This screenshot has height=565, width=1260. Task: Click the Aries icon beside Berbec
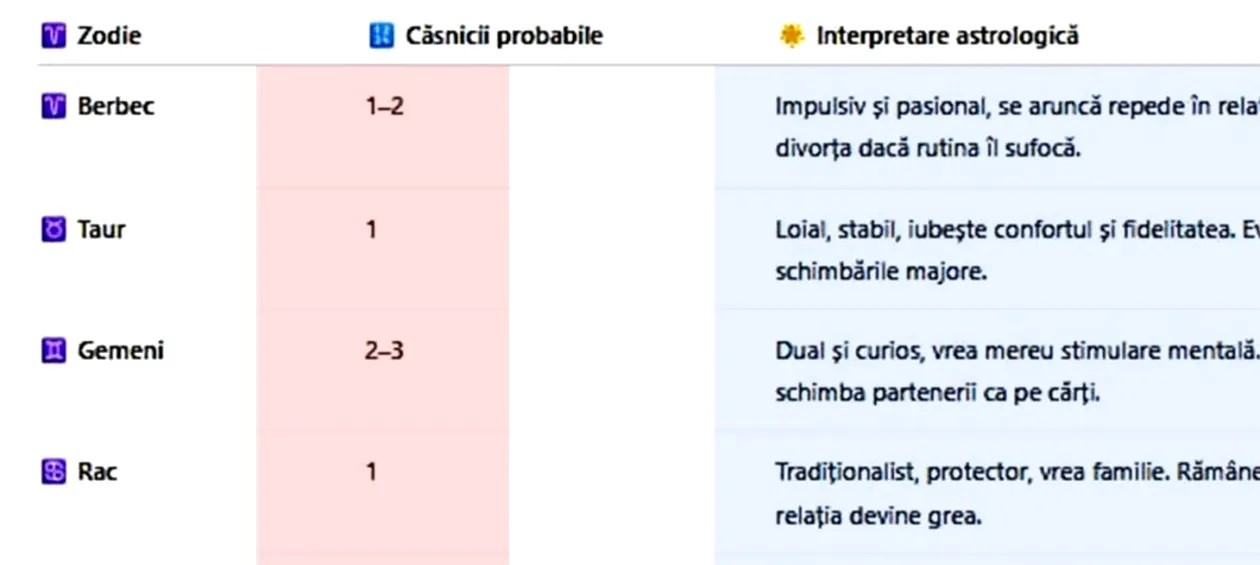53,106
